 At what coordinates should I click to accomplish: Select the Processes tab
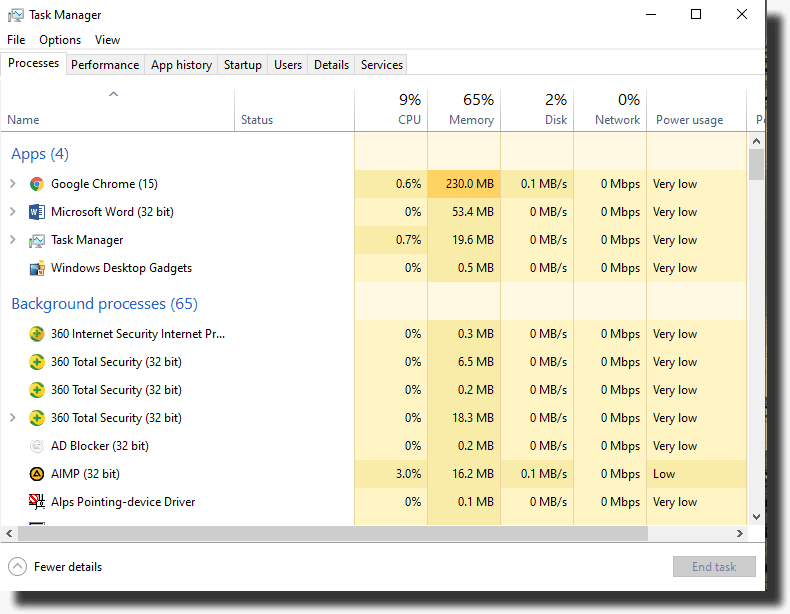pyautogui.click(x=33, y=63)
